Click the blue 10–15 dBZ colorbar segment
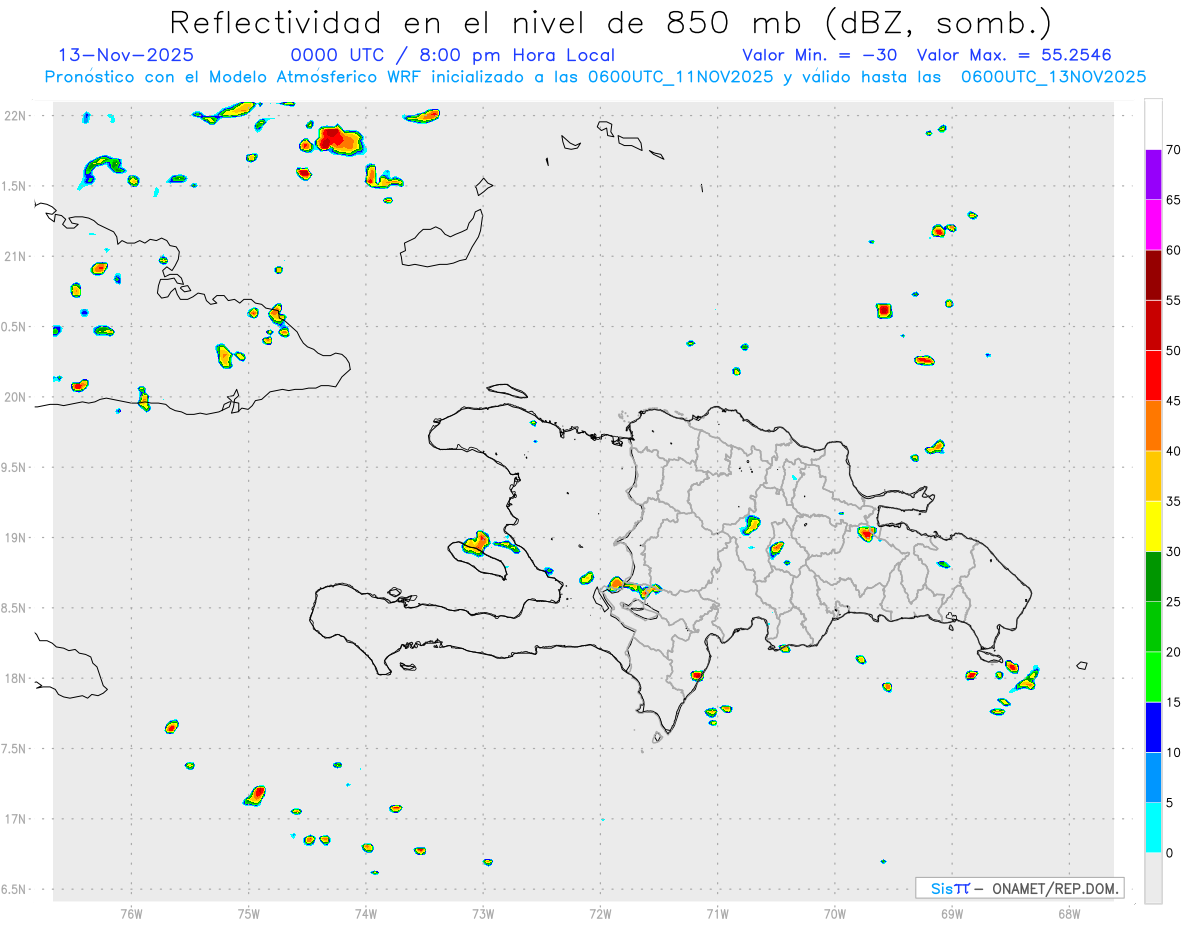This screenshot has width=1200, height=927. click(1153, 727)
